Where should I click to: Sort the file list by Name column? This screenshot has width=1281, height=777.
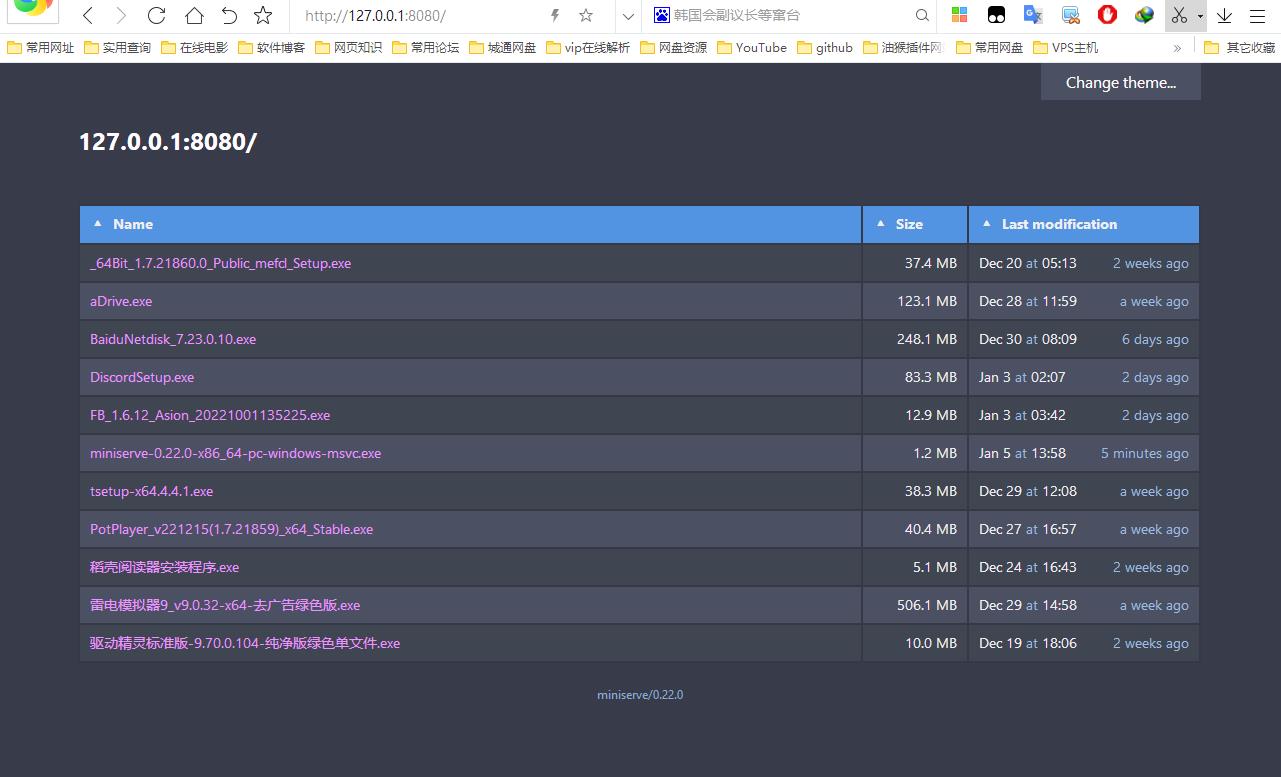(132, 224)
